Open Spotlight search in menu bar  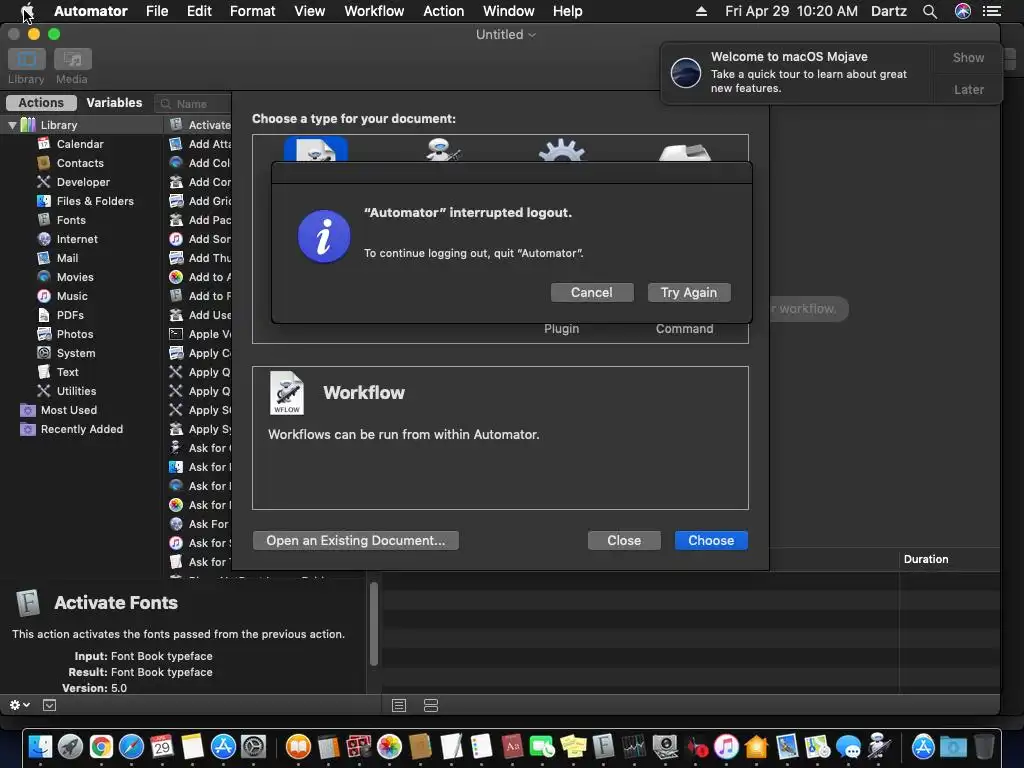[x=930, y=11]
